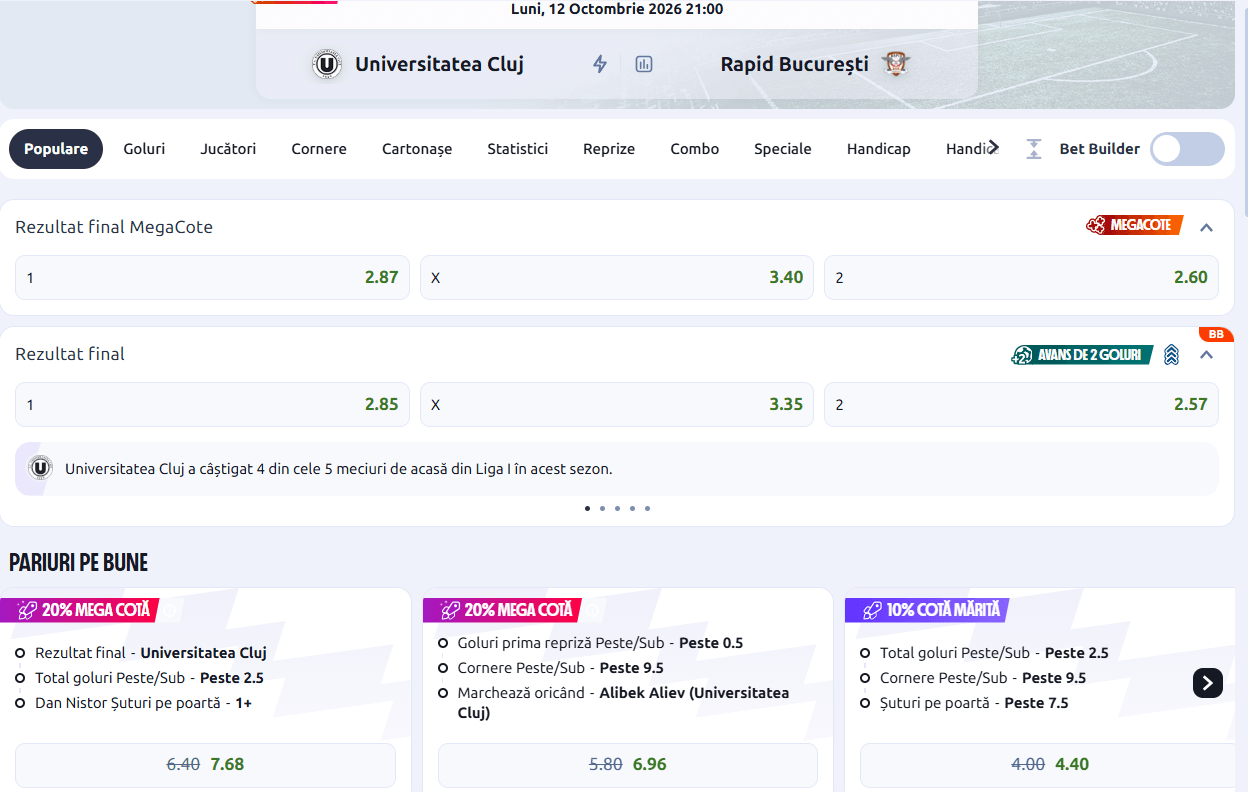This screenshot has height=792, width=1248.
Task: Switch to the Speciale tab
Action: 783,149
